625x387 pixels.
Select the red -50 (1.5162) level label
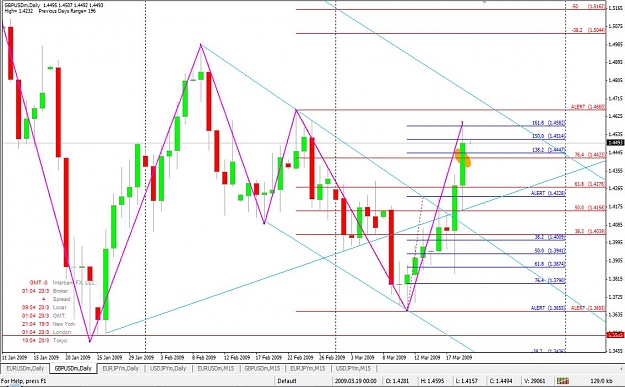[588, 6]
